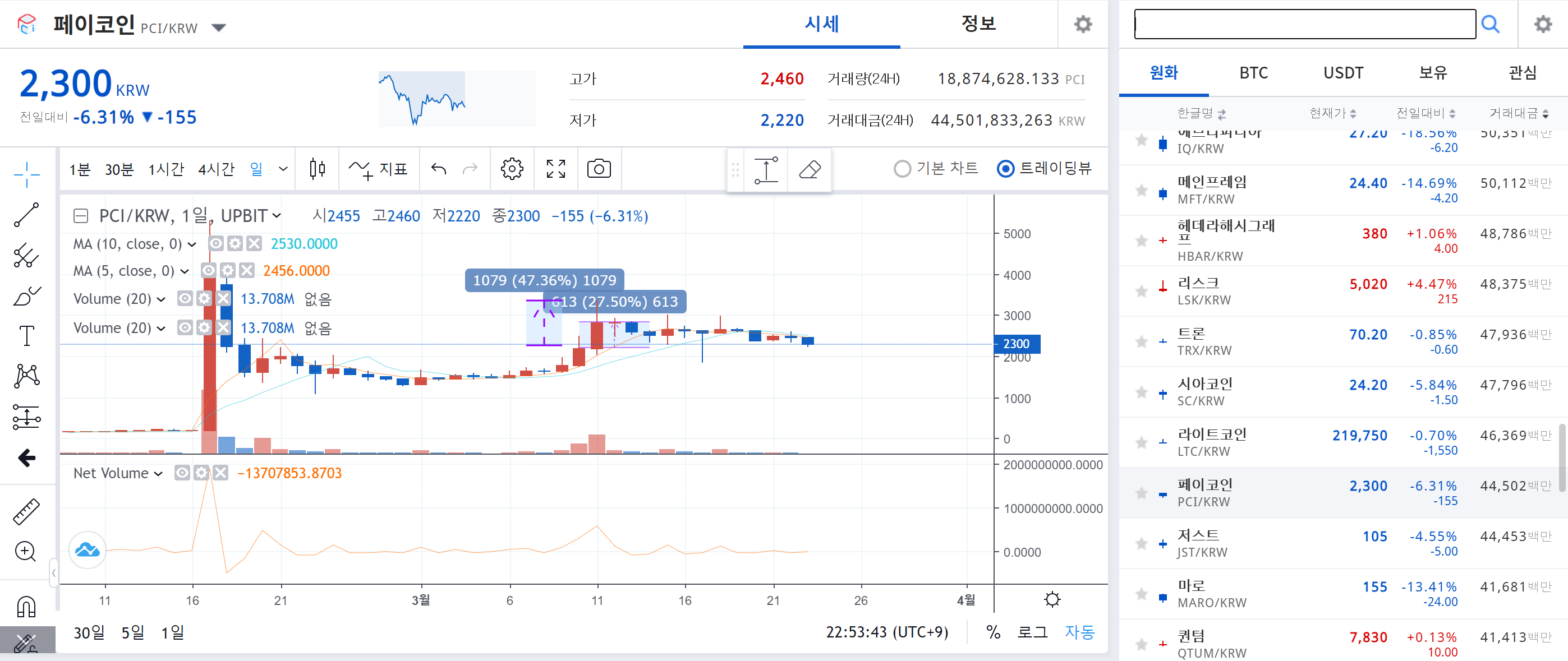Select the 30일 date range

89,632
